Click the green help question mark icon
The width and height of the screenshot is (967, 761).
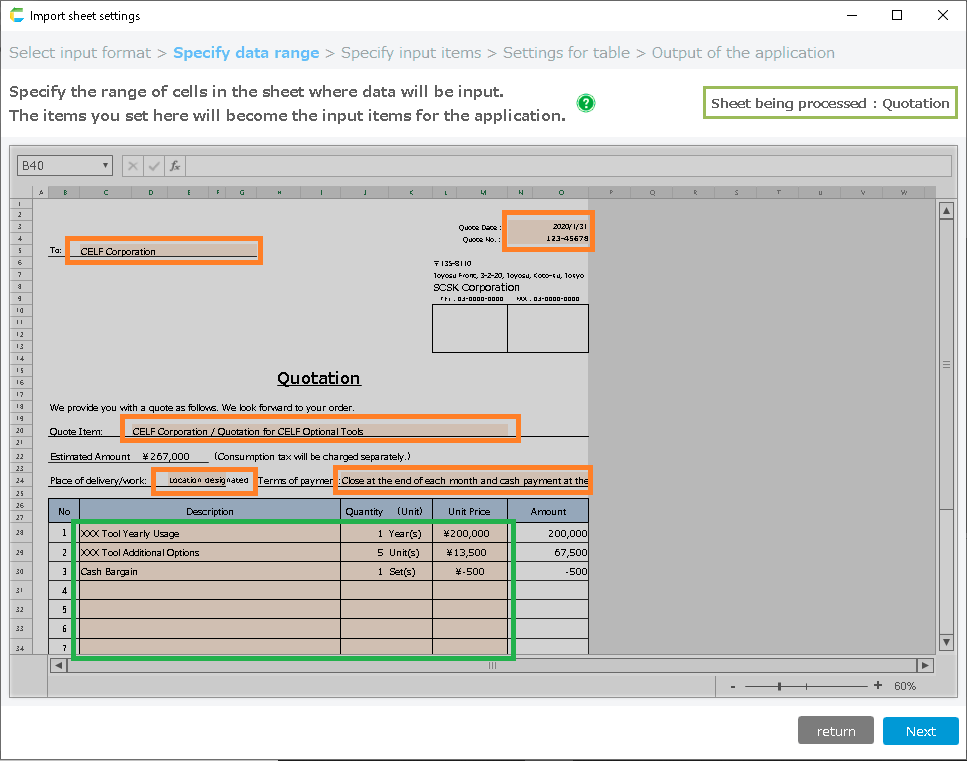coord(586,103)
